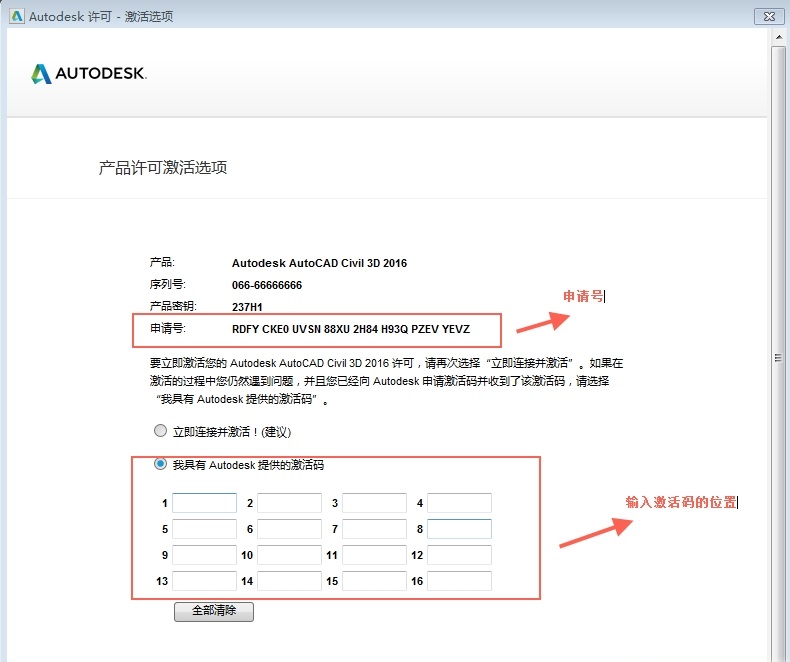
Task: Click activation code field 12
Action: coord(459,555)
